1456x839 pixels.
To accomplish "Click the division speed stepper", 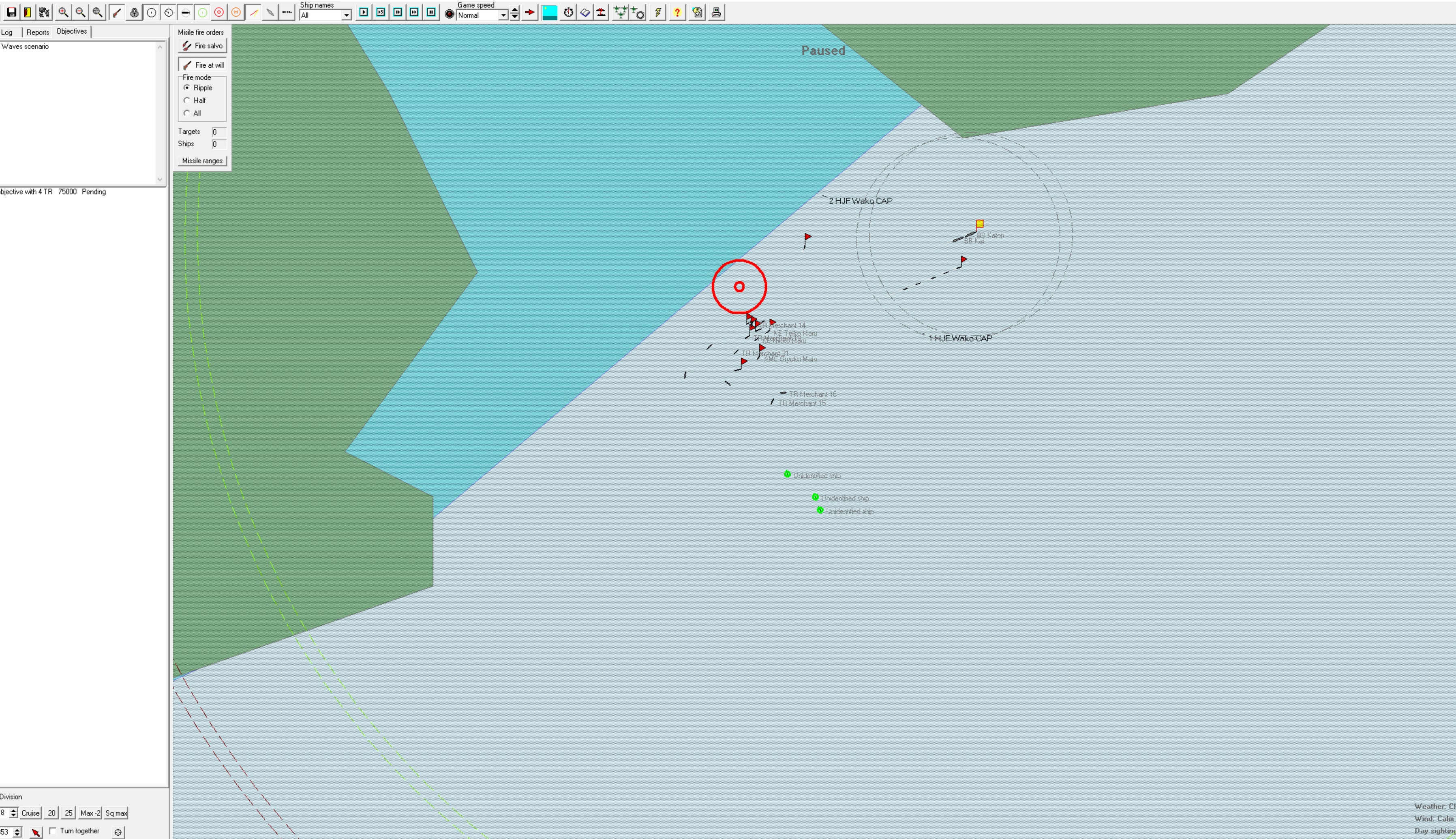I will [x=14, y=813].
